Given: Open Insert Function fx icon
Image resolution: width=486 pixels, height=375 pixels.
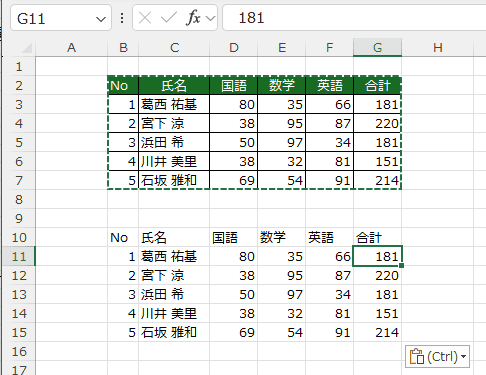Looking at the screenshot, I should pyautogui.click(x=193, y=18).
